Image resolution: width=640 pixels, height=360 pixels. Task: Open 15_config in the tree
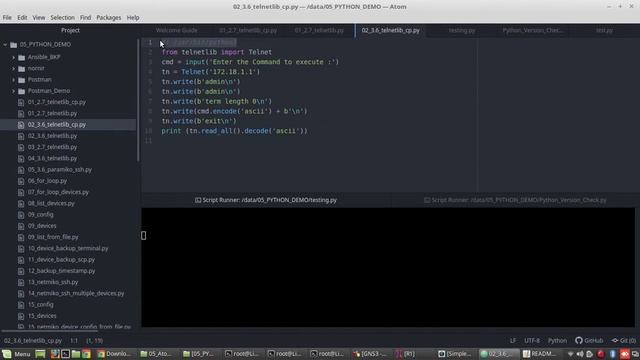(x=40, y=304)
